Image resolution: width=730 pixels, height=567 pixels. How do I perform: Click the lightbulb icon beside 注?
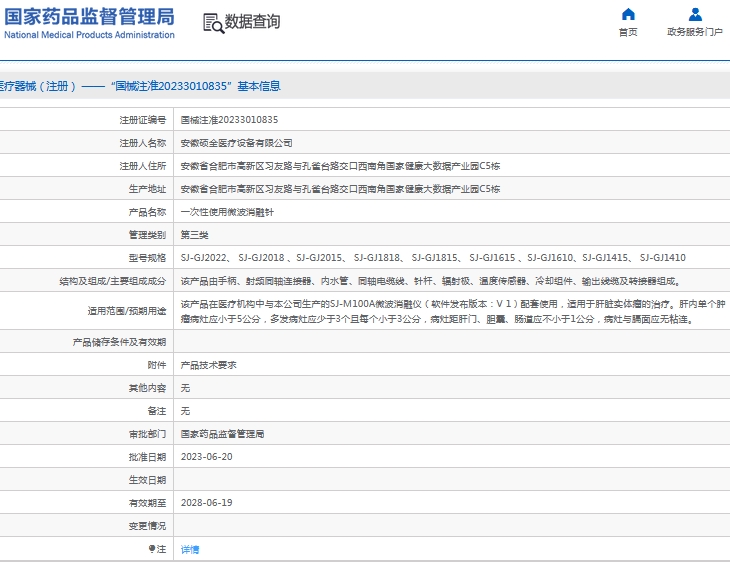(152, 549)
